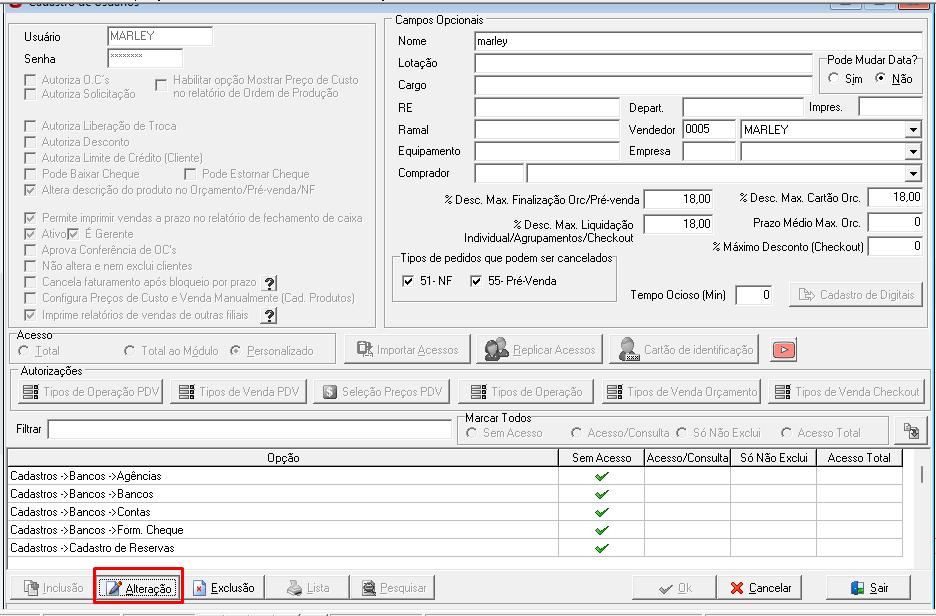Select Sim for Pode Mudar Data
936x616 pixels.
tap(834, 78)
